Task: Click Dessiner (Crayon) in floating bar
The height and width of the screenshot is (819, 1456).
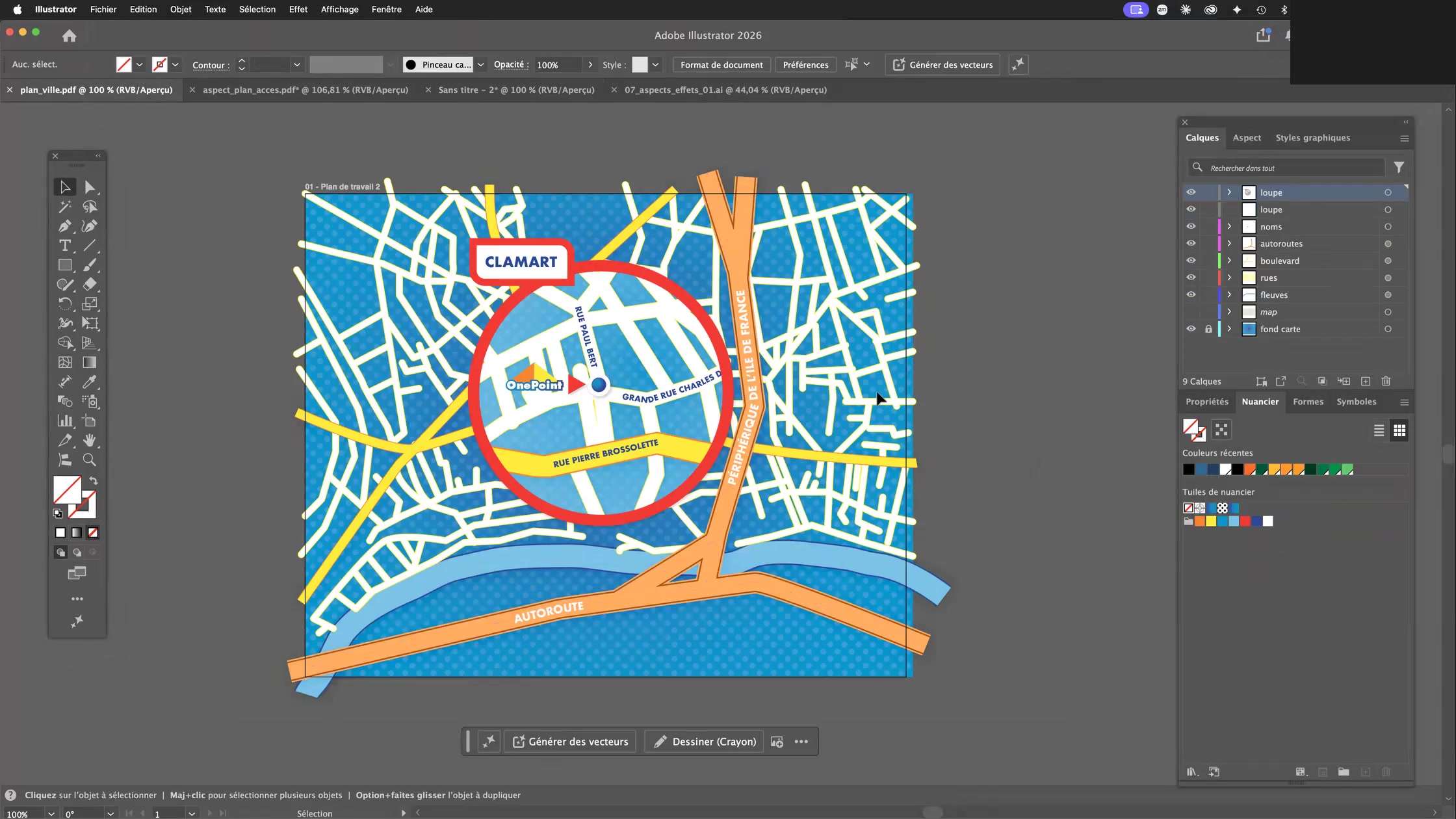Action: coord(705,742)
